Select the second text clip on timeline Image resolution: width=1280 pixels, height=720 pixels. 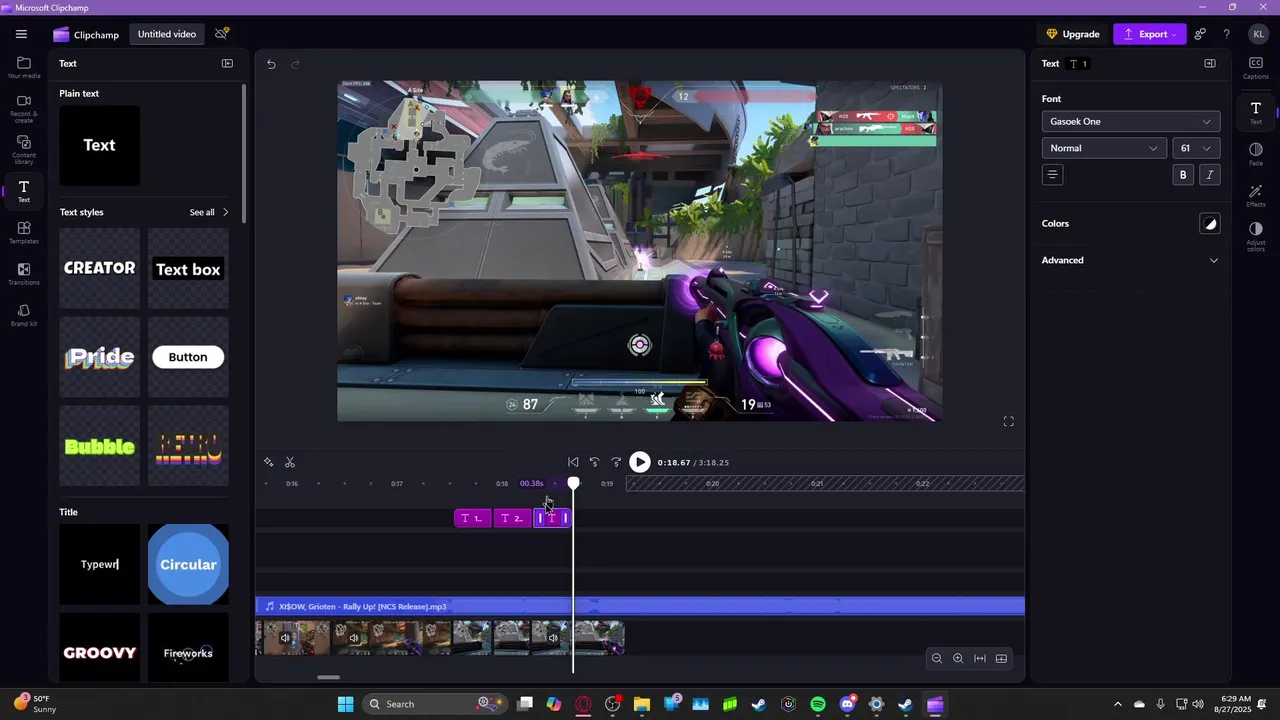click(x=513, y=518)
